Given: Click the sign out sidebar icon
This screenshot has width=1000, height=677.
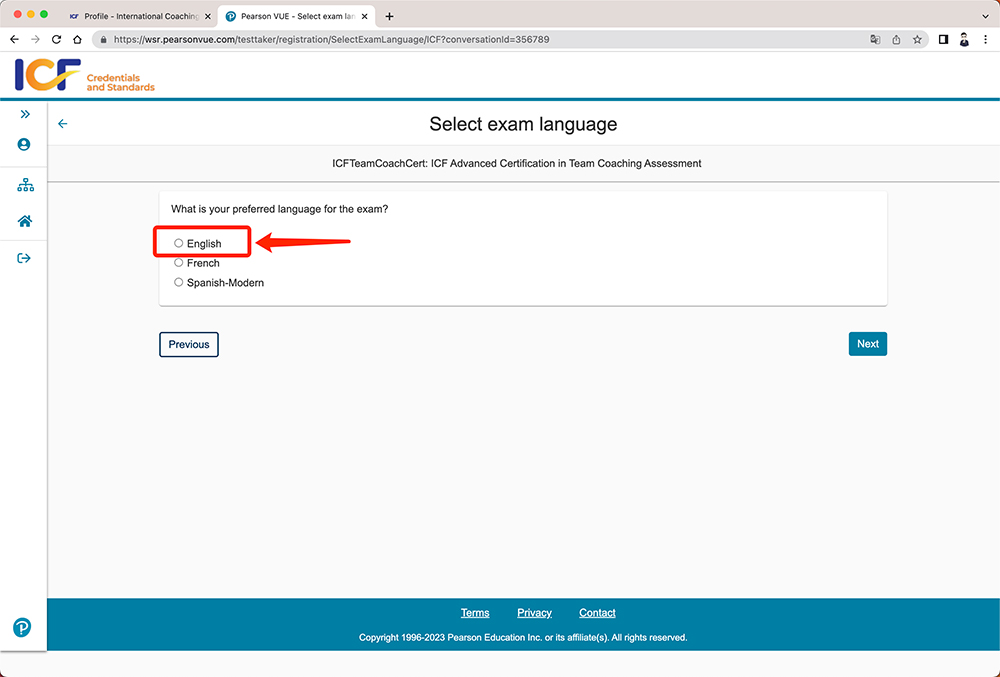Looking at the screenshot, I should [x=24, y=258].
